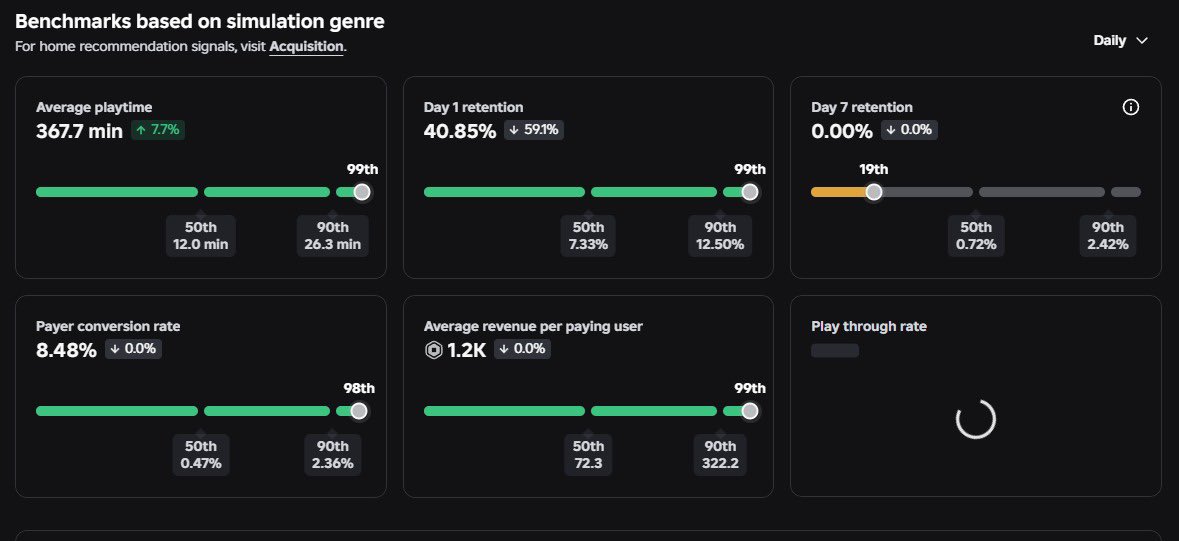Image resolution: width=1179 pixels, height=541 pixels.
Task: Click the 59.1% decrease badge on Day 1 retention
Action: 534,130
